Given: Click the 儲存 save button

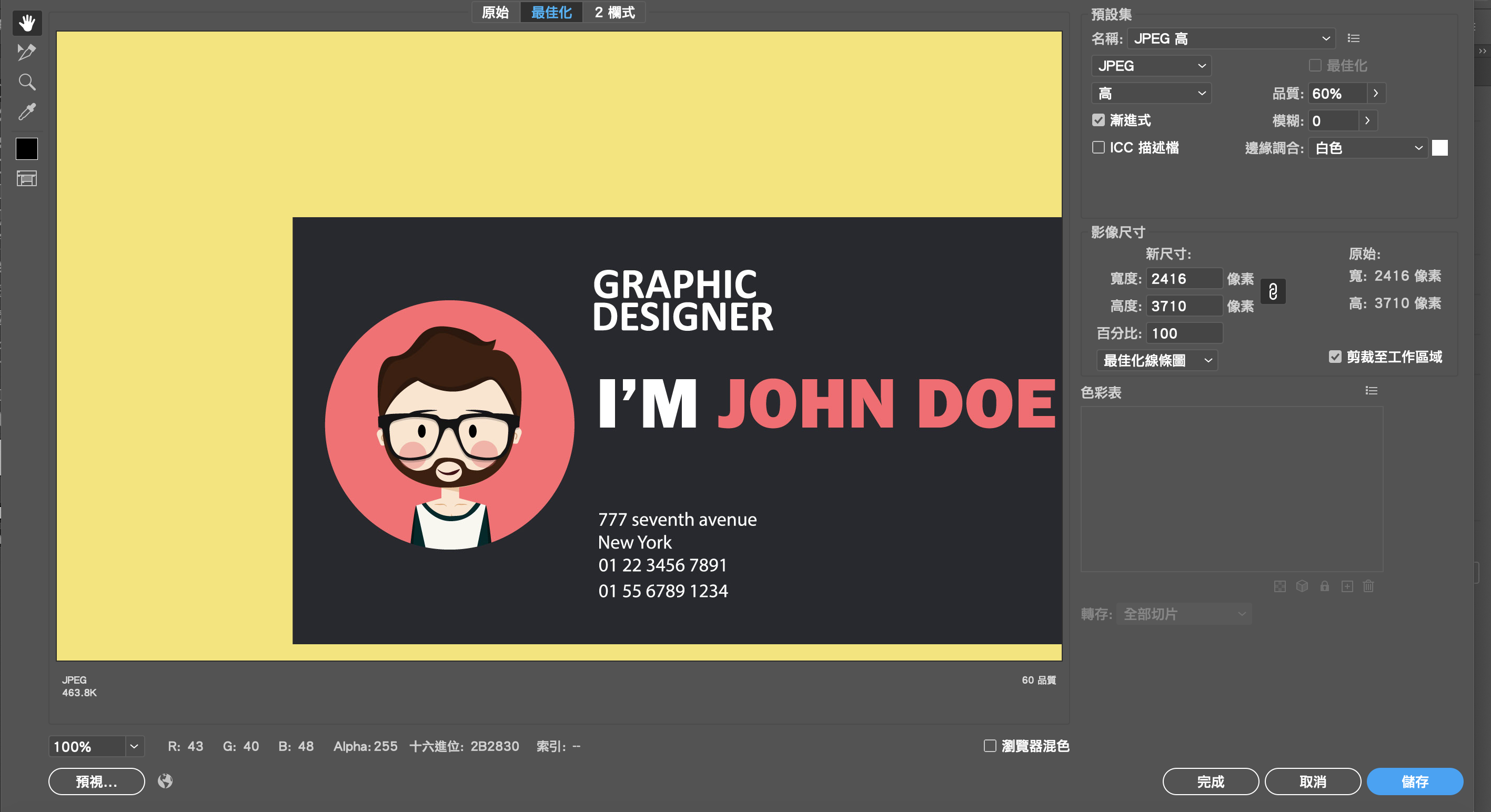Looking at the screenshot, I should [x=1415, y=781].
